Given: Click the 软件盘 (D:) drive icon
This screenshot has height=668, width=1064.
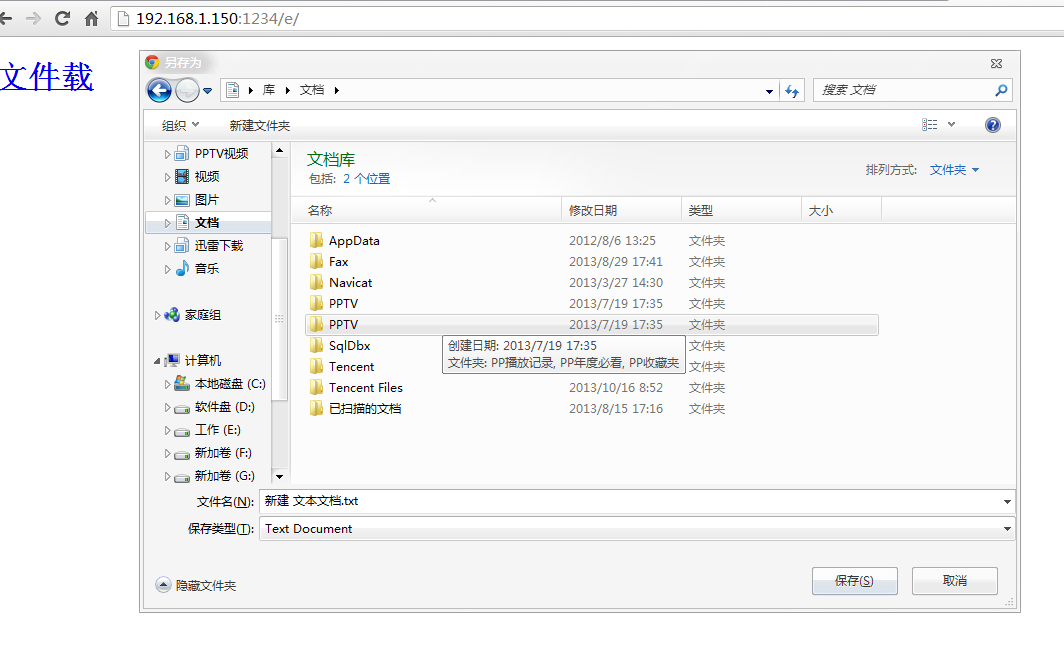Looking at the screenshot, I should (x=182, y=408).
